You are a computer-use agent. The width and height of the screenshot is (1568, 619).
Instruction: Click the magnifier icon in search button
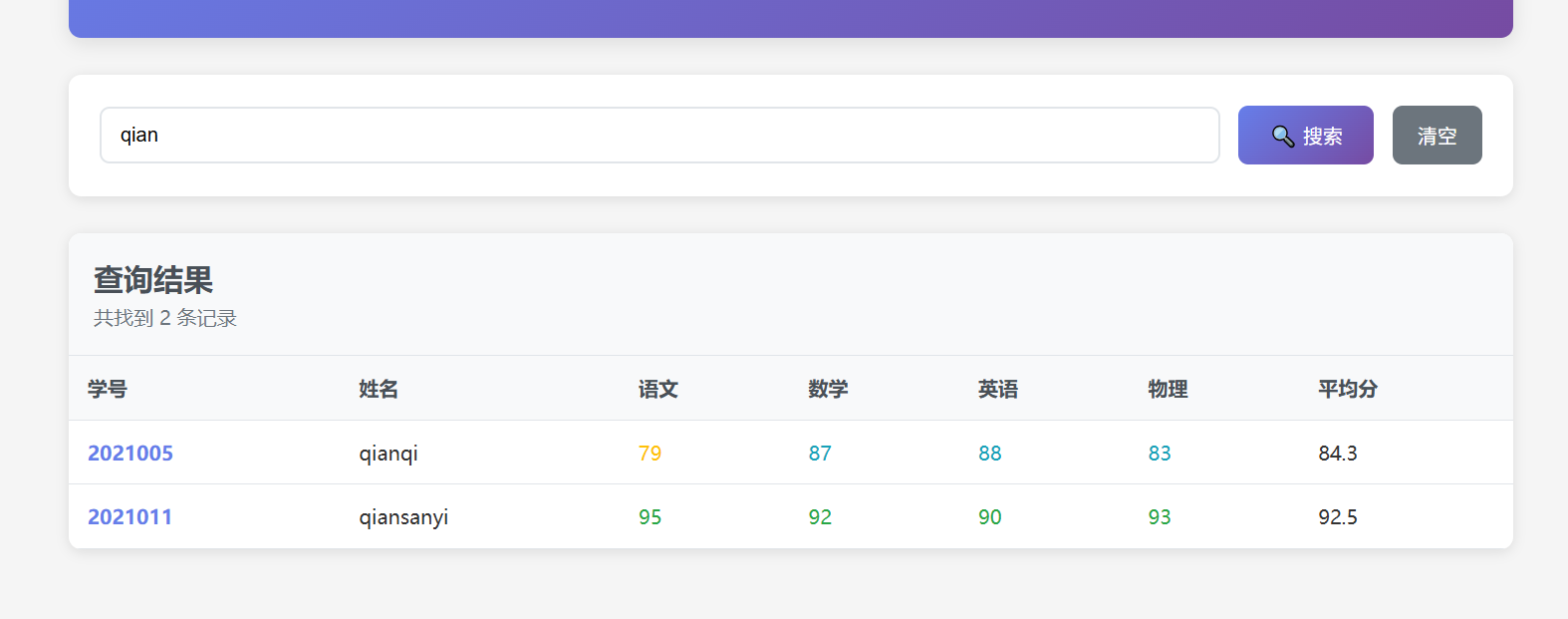1283,136
